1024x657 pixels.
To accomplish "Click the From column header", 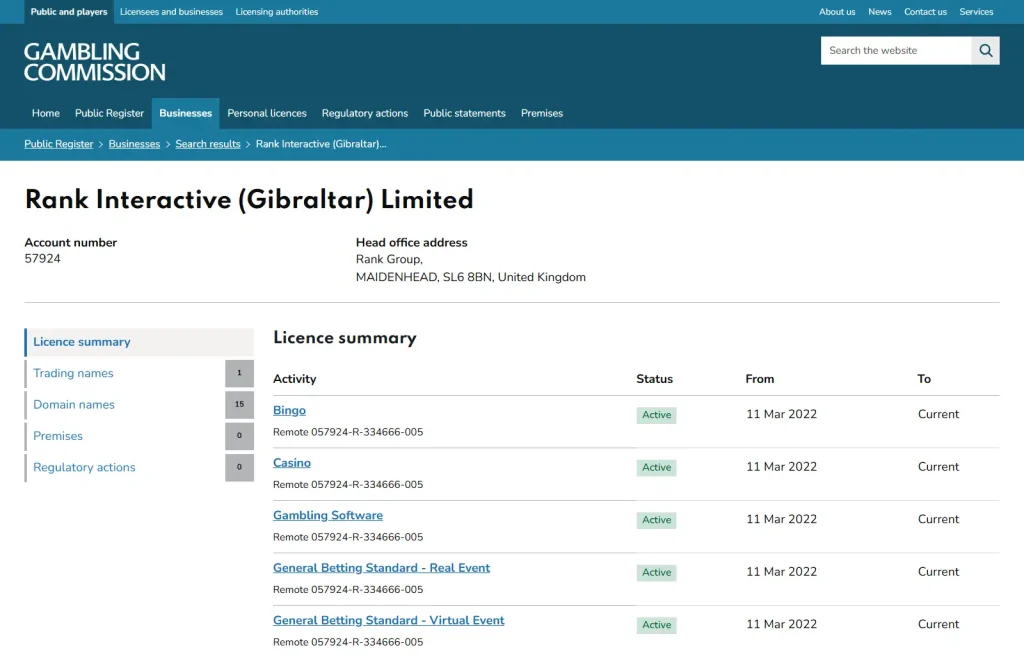I will tap(760, 379).
